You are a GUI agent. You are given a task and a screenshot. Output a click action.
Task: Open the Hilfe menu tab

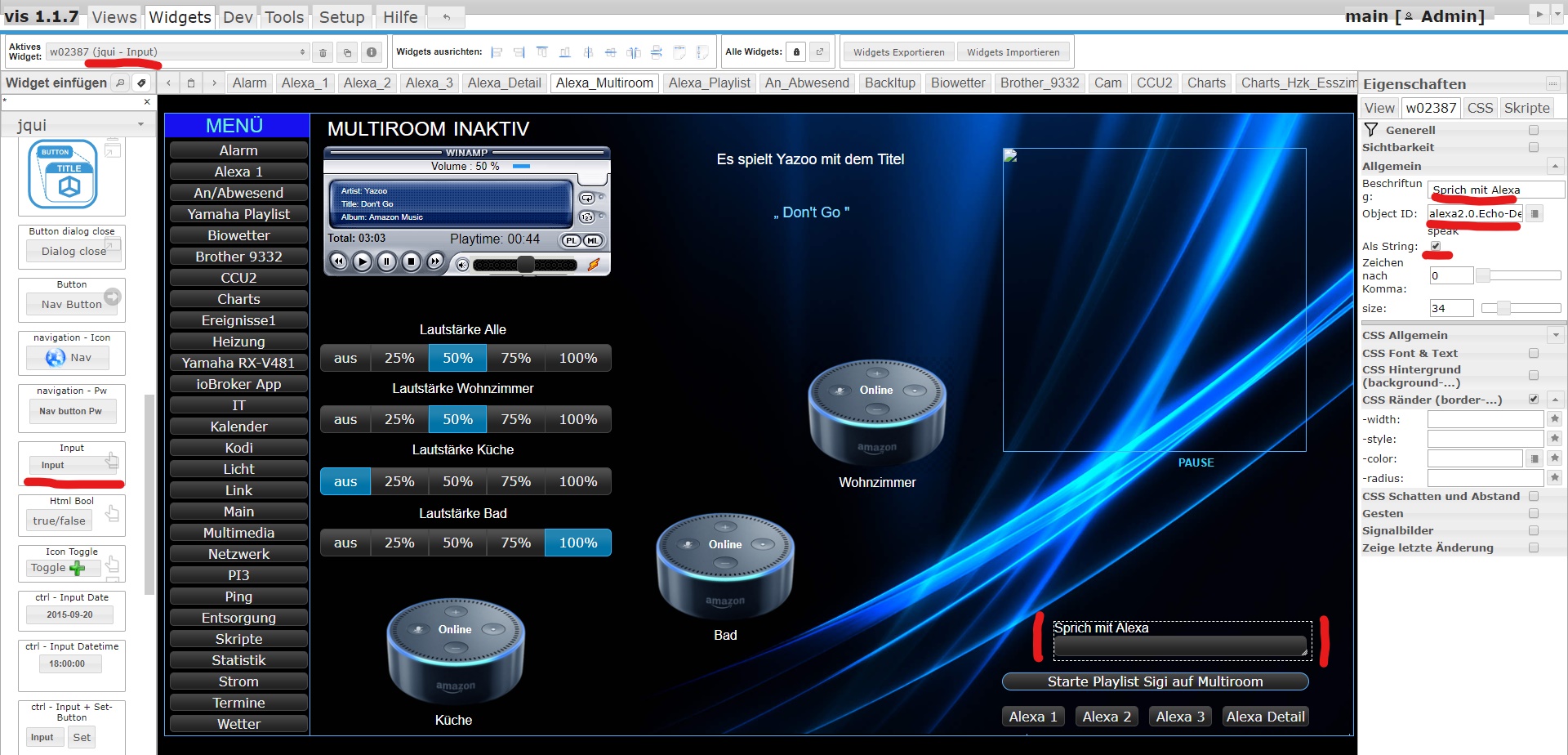coord(400,16)
